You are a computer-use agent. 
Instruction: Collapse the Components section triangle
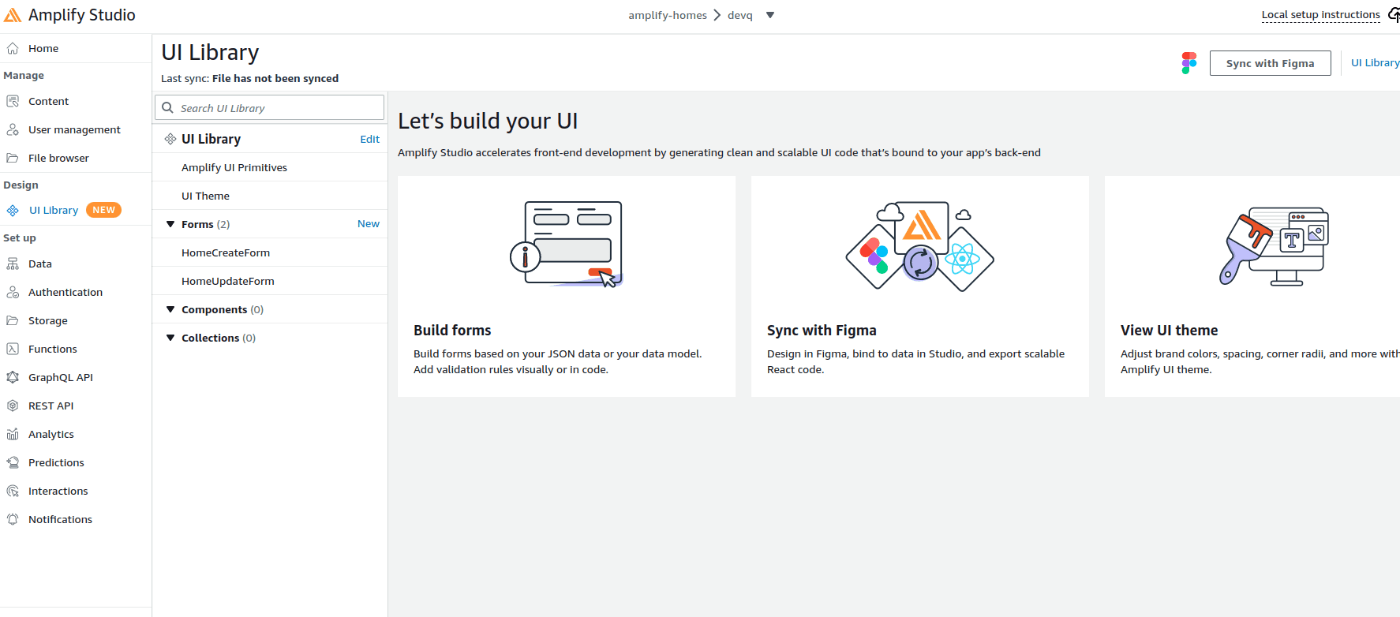point(170,310)
